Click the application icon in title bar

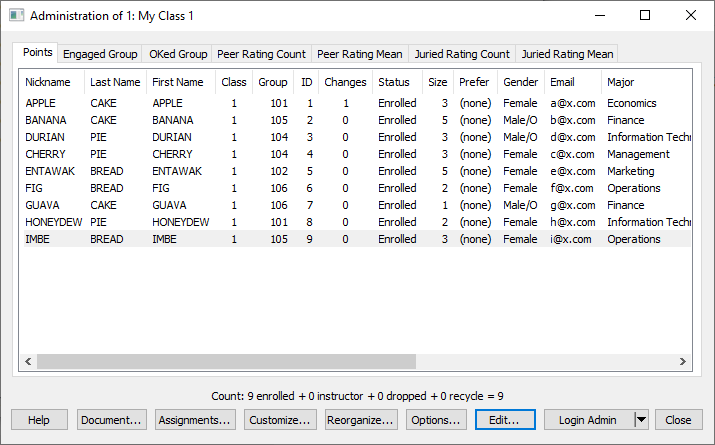pos(16,16)
